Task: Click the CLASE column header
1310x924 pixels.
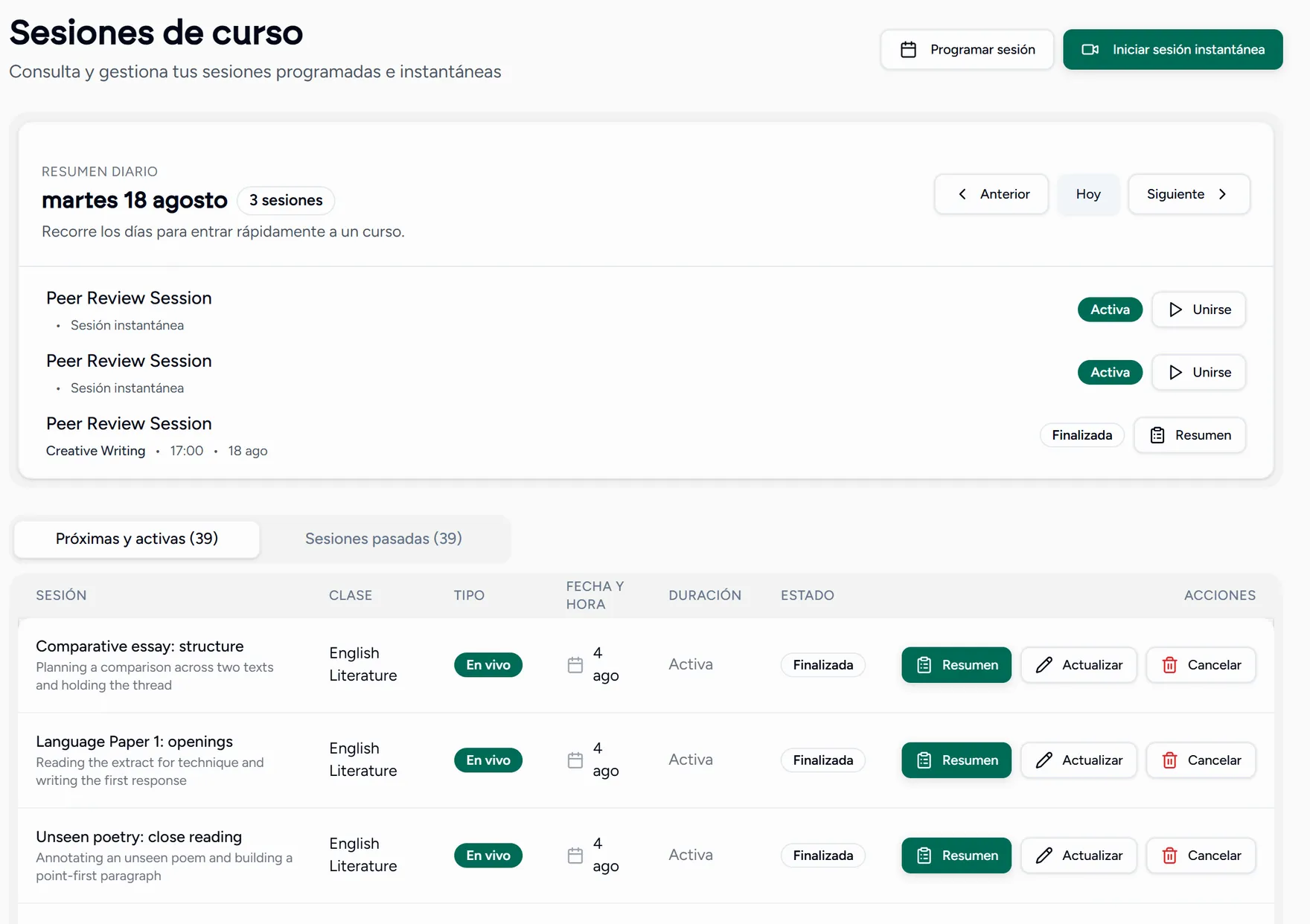Action: coord(351,595)
